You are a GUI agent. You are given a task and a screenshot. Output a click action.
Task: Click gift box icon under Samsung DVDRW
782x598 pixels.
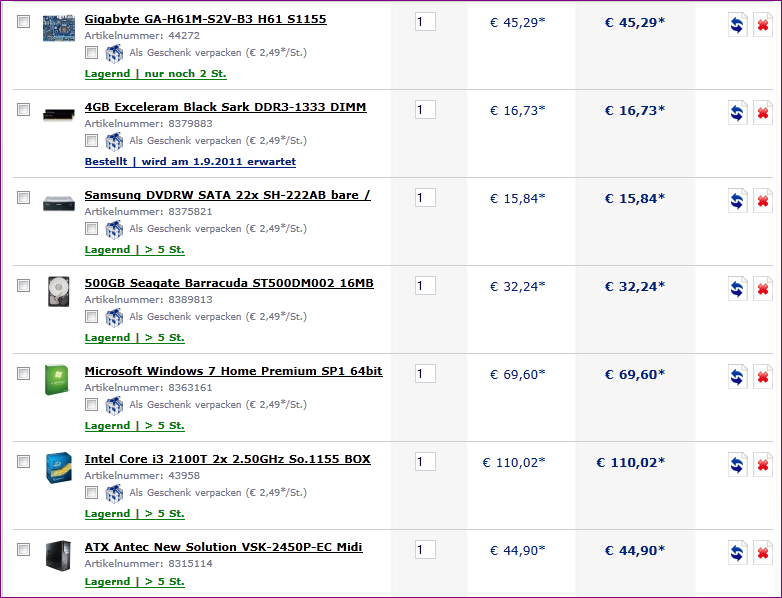pos(114,229)
